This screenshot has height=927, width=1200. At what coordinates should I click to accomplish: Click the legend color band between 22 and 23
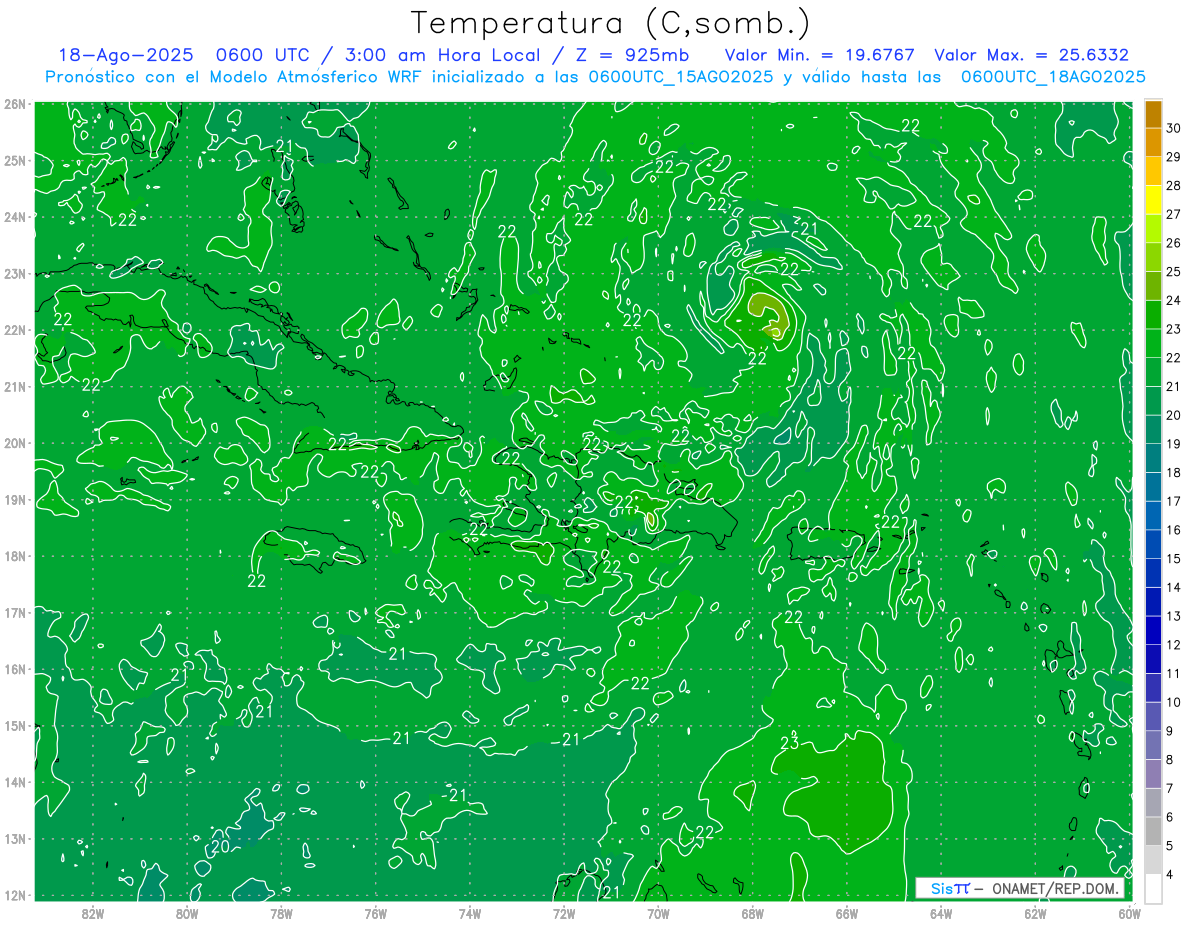click(x=1153, y=343)
